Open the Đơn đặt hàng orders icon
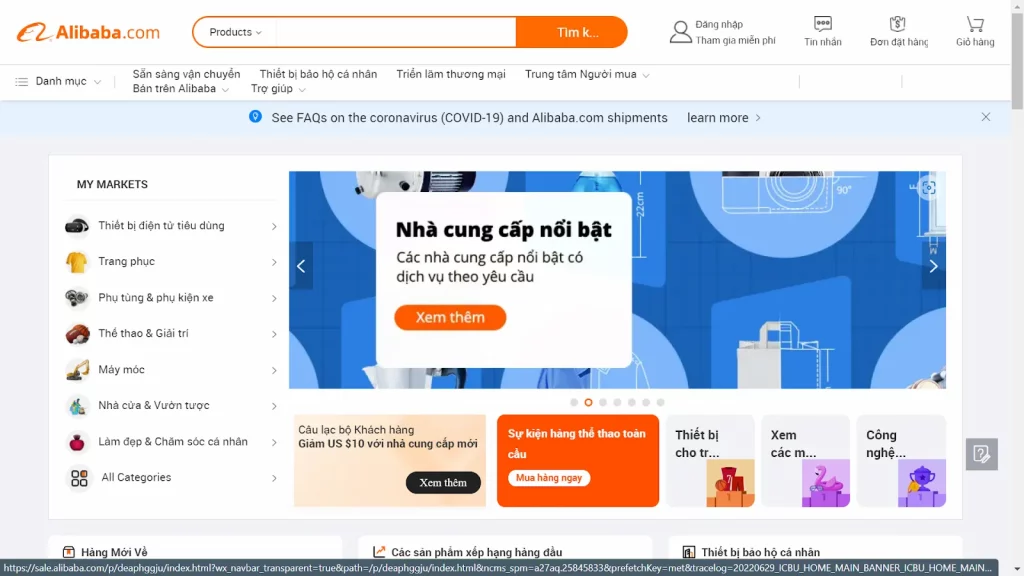This screenshot has height=576, width=1024. pos(897,24)
